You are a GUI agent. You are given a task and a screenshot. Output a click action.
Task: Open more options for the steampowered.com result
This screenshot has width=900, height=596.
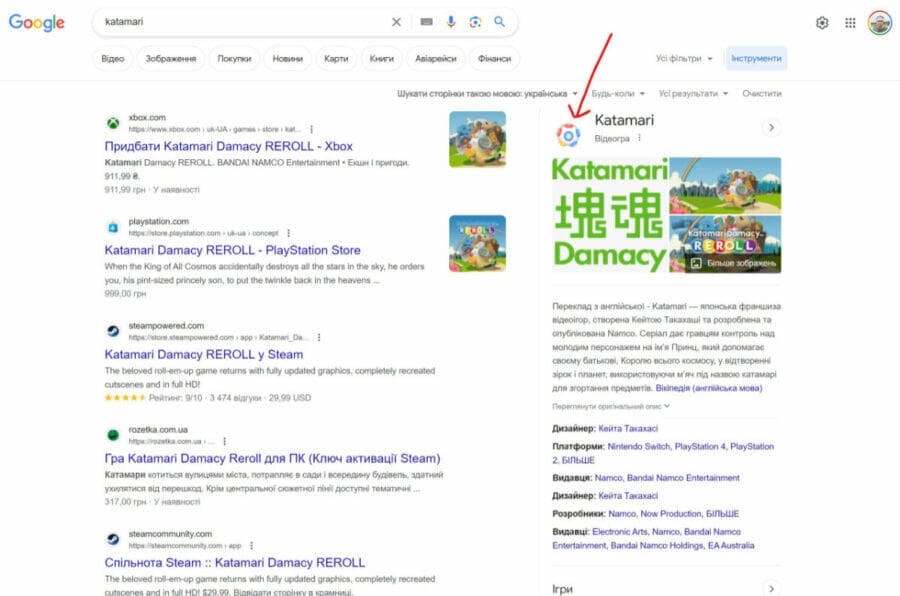[x=319, y=338]
